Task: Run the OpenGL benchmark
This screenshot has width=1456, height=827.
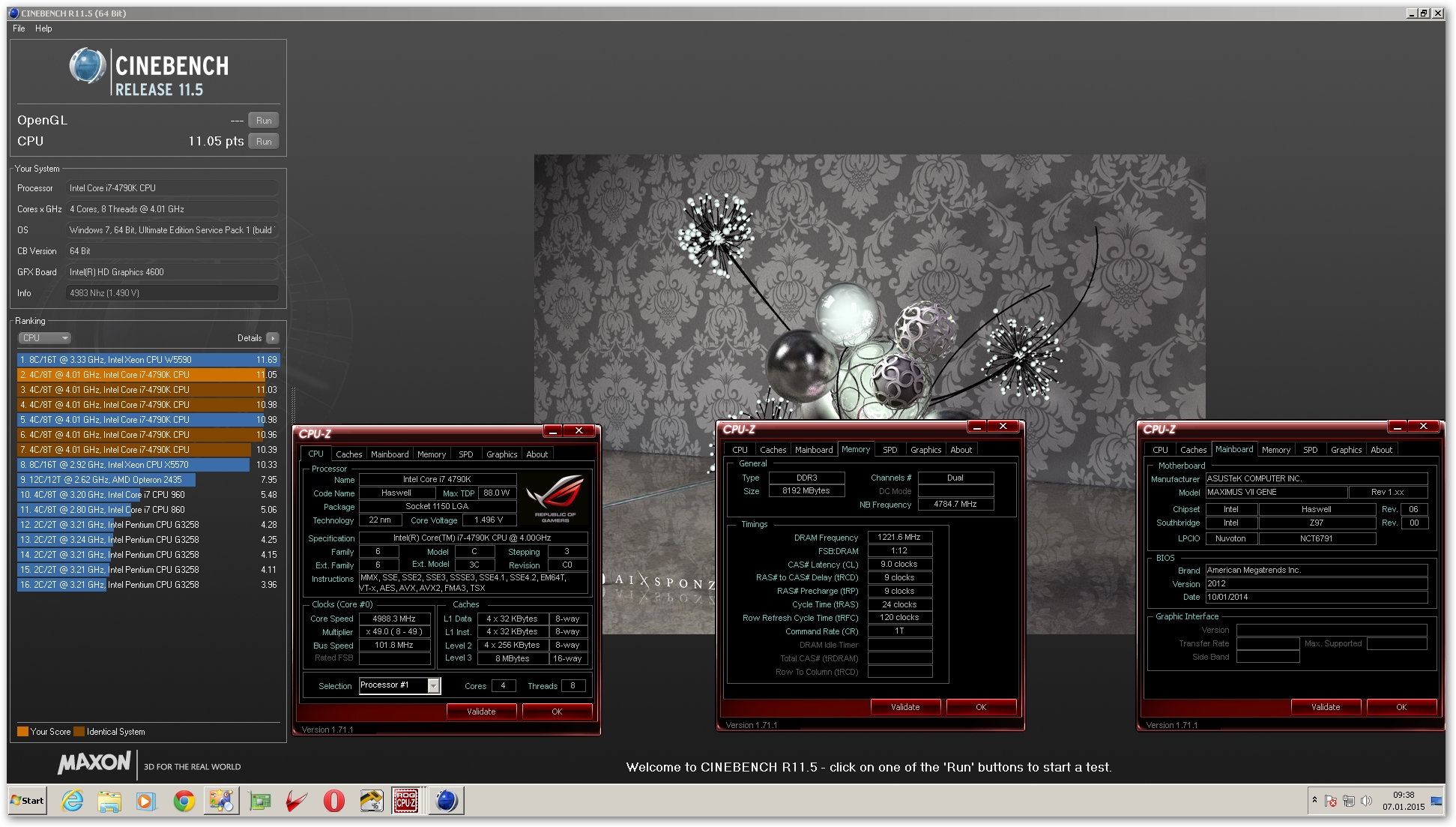Action: pyautogui.click(x=264, y=120)
